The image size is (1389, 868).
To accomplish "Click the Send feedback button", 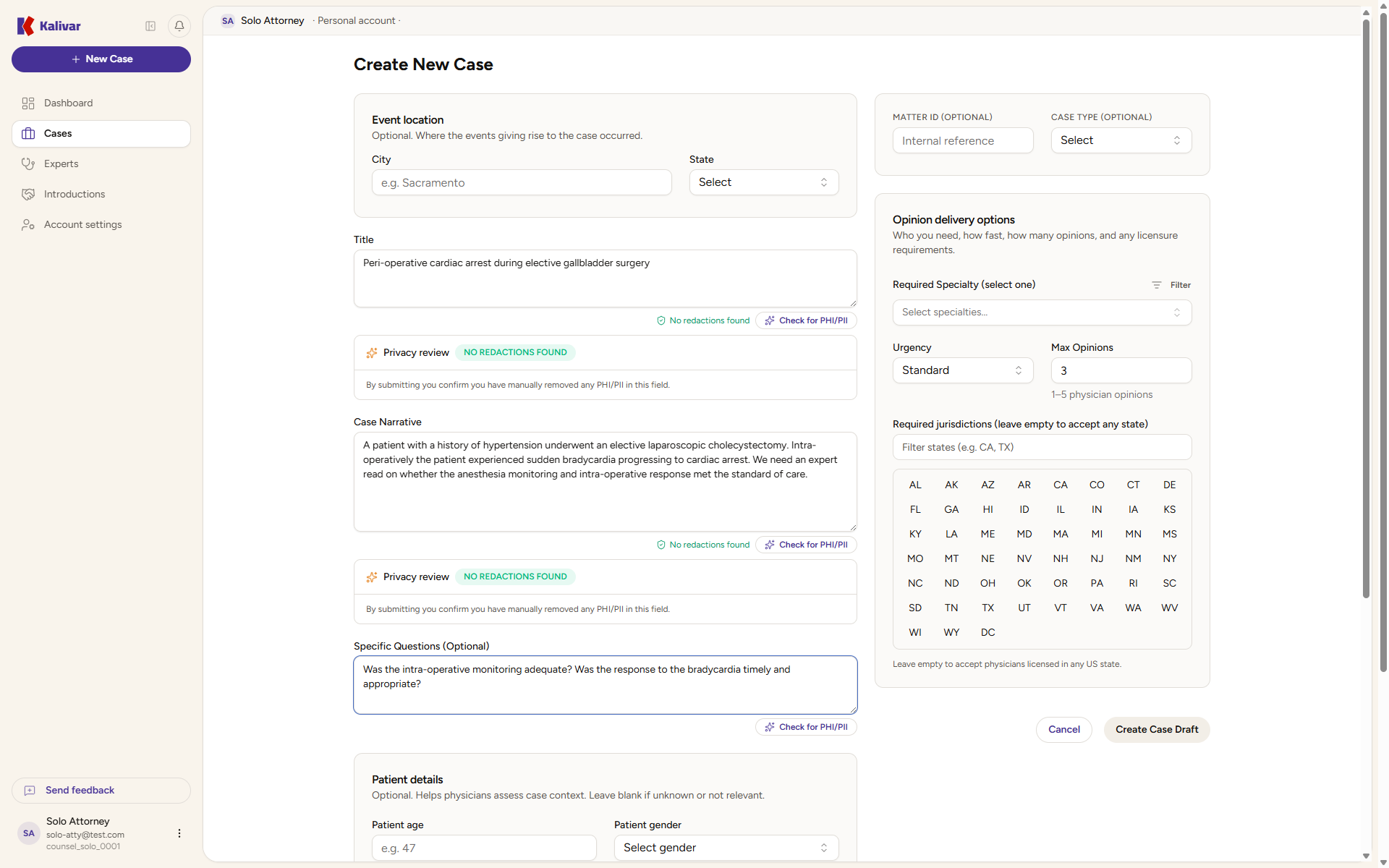I will pyautogui.click(x=101, y=791).
